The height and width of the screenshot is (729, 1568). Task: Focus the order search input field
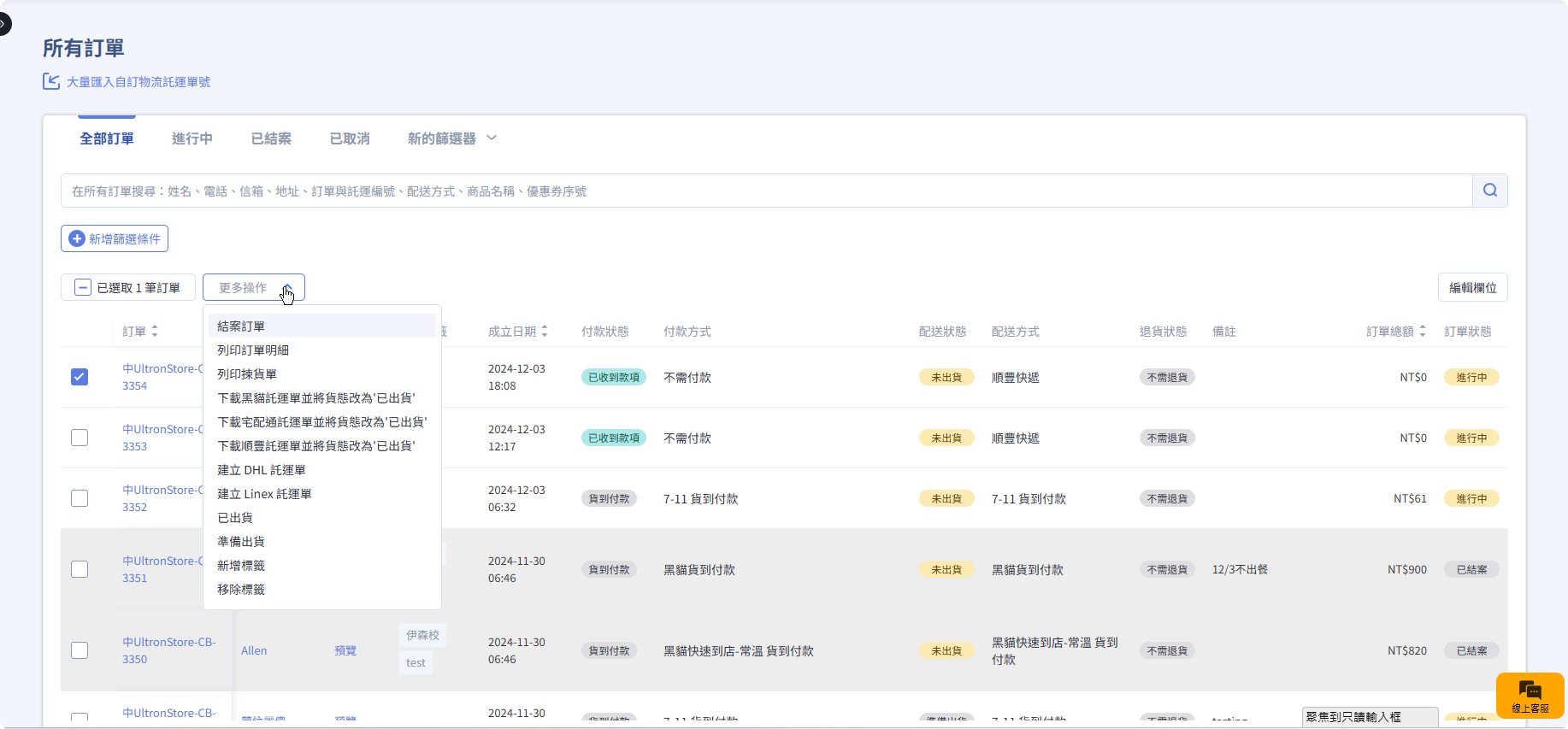point(766,191)
